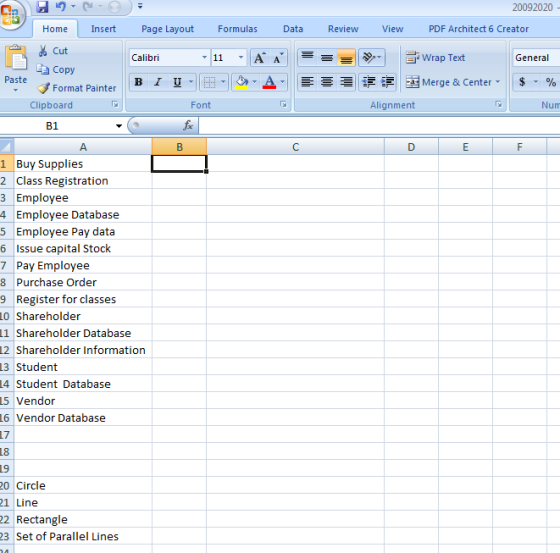
Task: Decrease font size with Shrink Font
Action: 278,58
